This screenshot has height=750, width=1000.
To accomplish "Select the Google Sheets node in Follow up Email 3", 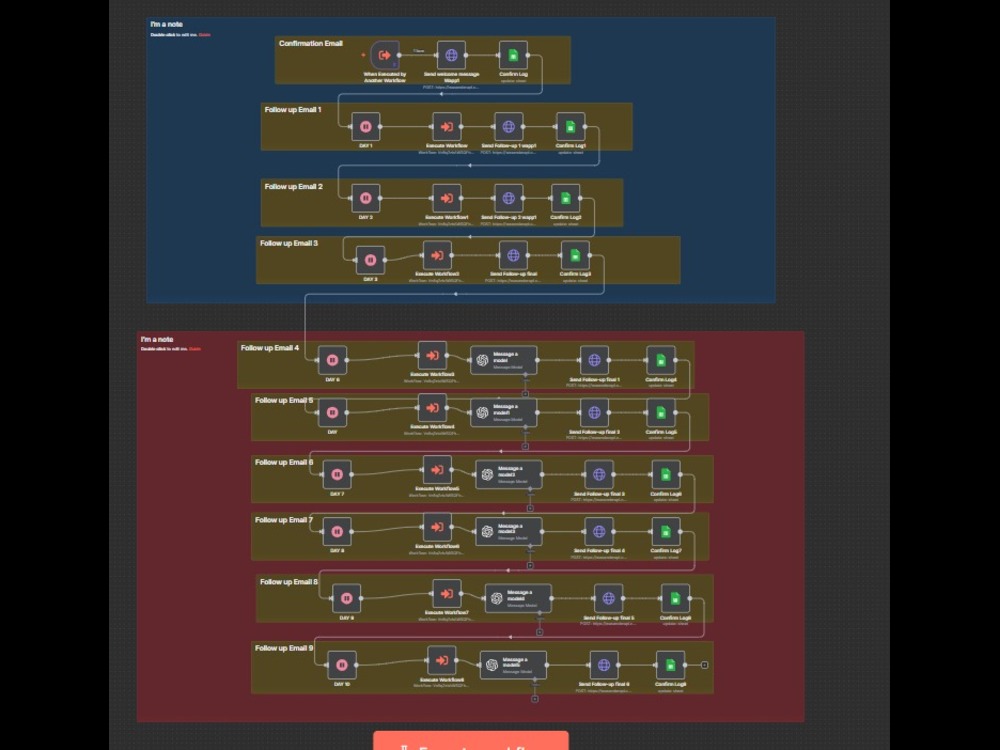I will (x=575, y=256).
